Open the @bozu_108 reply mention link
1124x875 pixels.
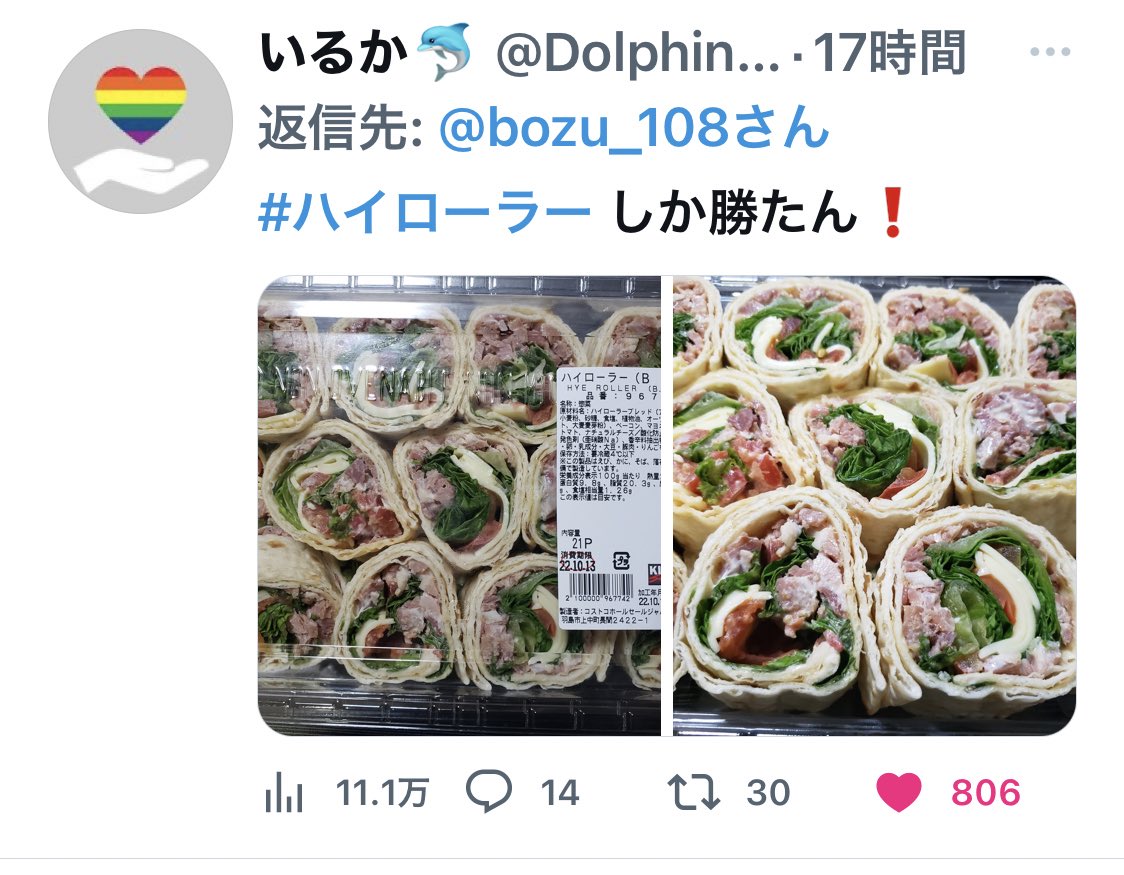(634, 128)
